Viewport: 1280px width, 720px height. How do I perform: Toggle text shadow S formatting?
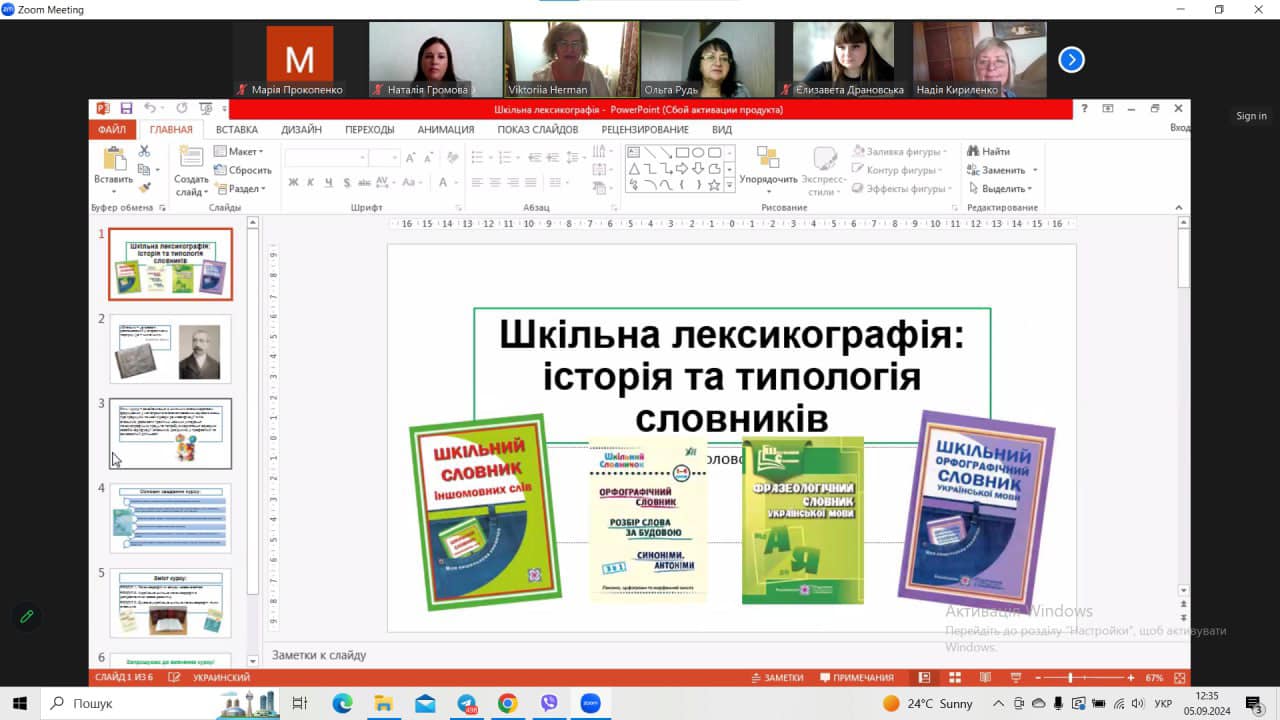click(347, 182)
